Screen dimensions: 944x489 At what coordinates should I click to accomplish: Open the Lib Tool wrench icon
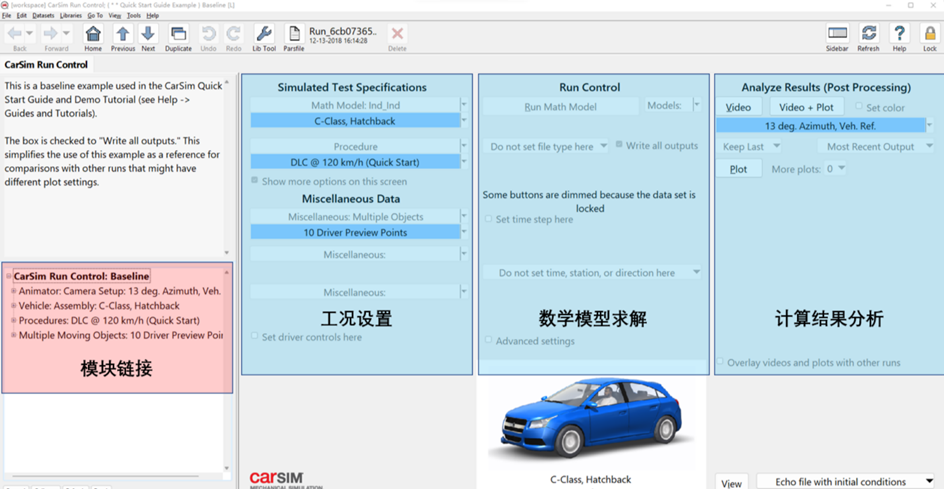264,34
